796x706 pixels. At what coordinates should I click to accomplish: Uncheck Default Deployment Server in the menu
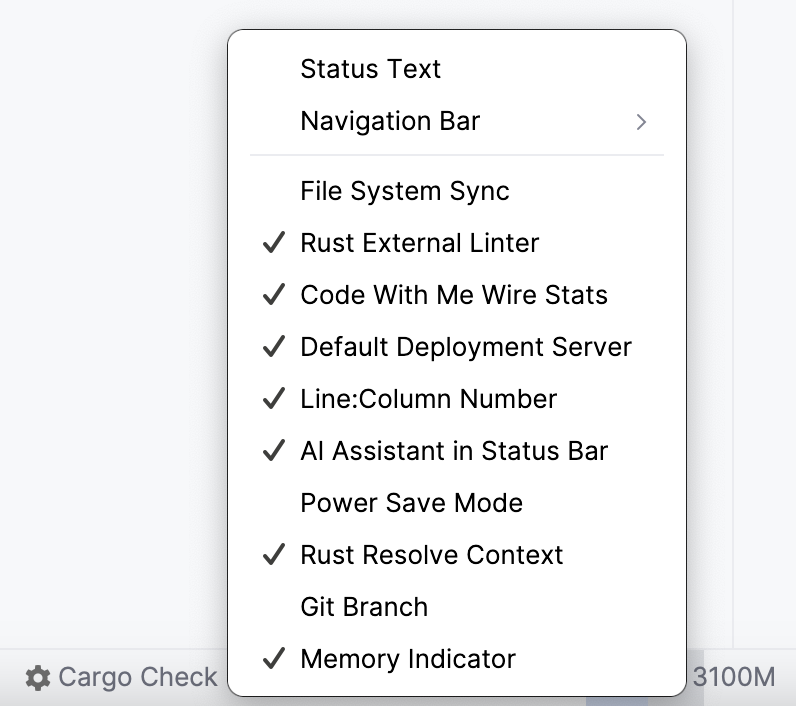[466, 347]
